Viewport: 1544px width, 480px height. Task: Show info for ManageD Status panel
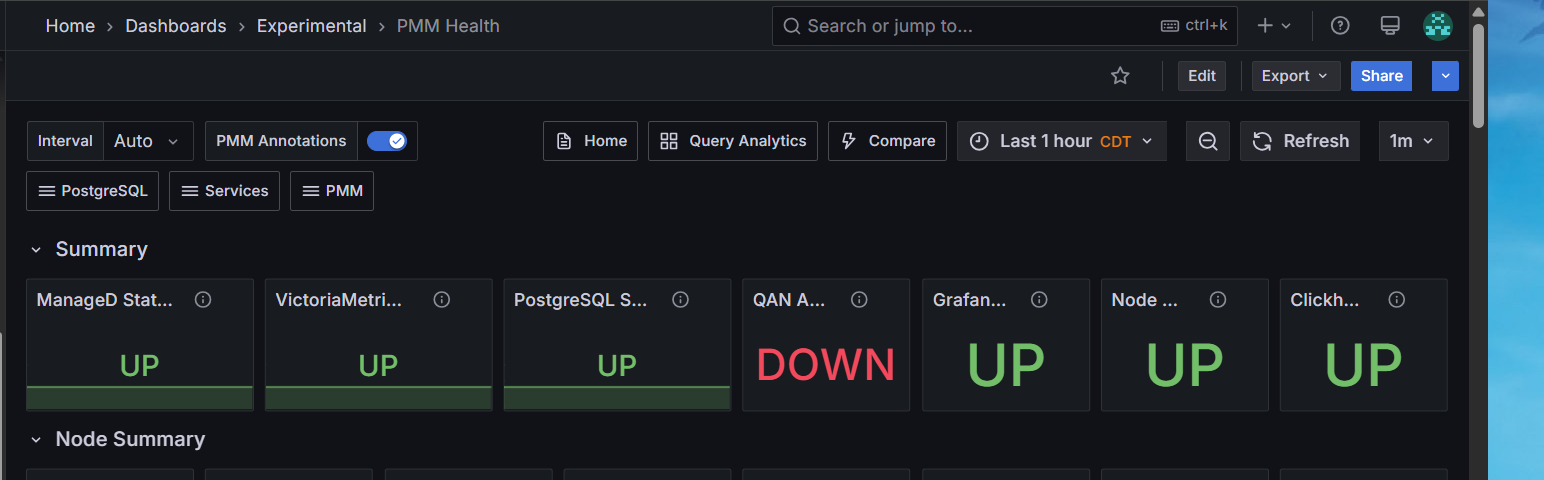point(203,299)
